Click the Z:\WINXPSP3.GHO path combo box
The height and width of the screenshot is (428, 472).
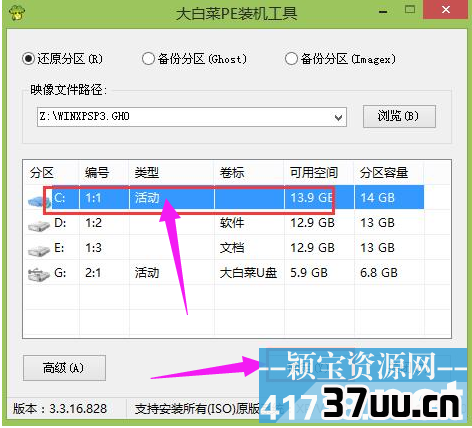(x=192, y=117)
